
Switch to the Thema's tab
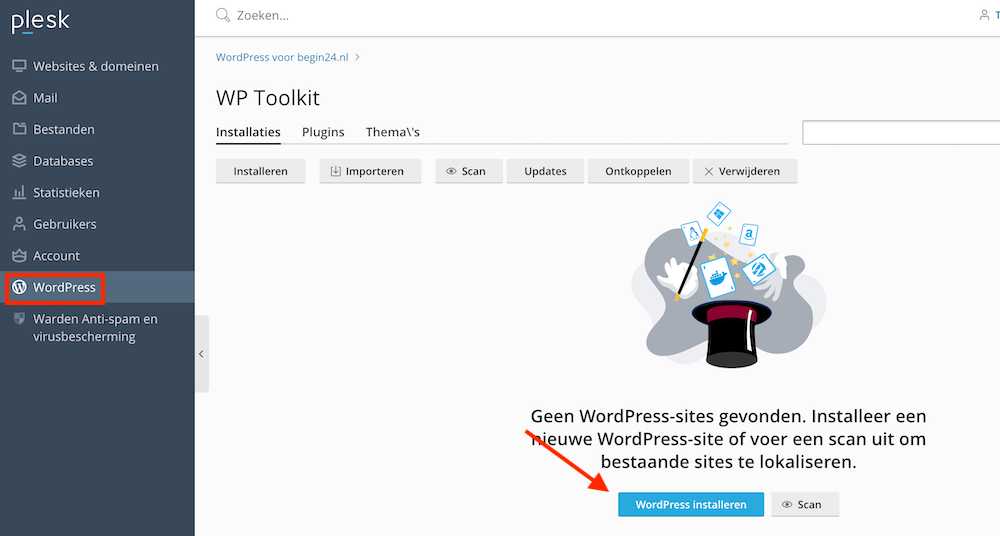coord(392,132)
